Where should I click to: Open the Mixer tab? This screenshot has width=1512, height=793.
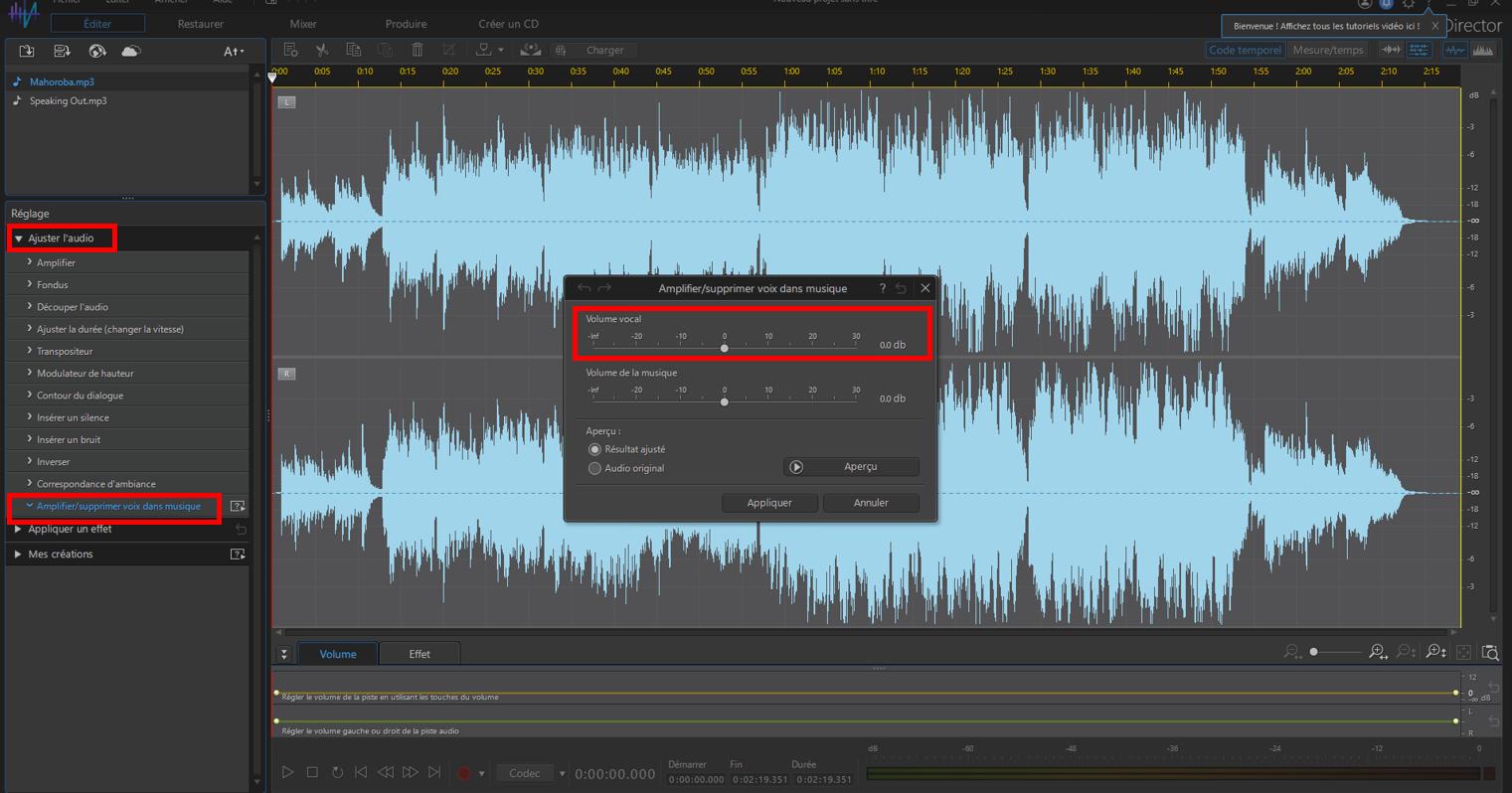point(303,24)
